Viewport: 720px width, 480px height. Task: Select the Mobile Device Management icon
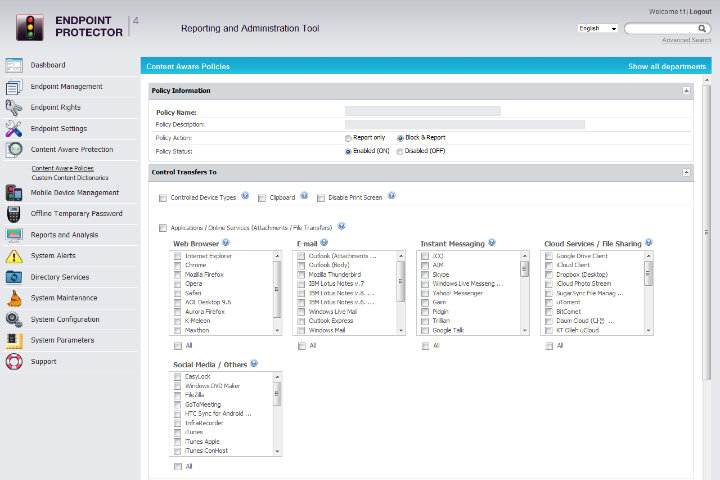click(14, 192)
